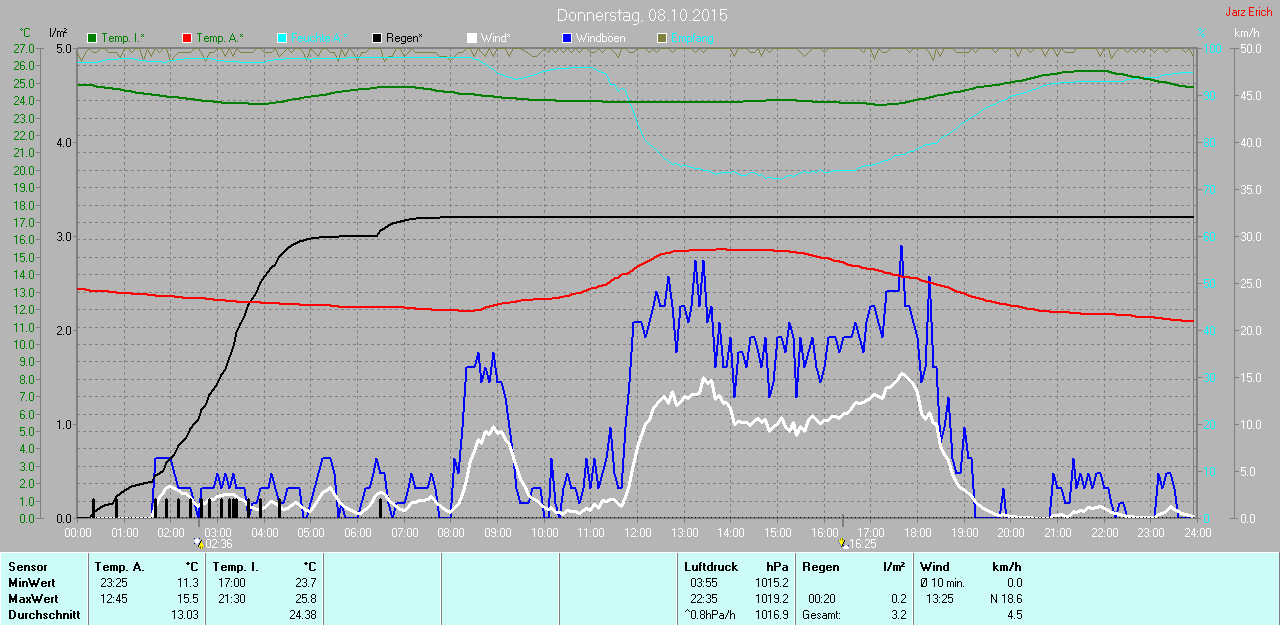Click the green Temp. I. legend swatch

pyautogui.click(x=92, y=38)
